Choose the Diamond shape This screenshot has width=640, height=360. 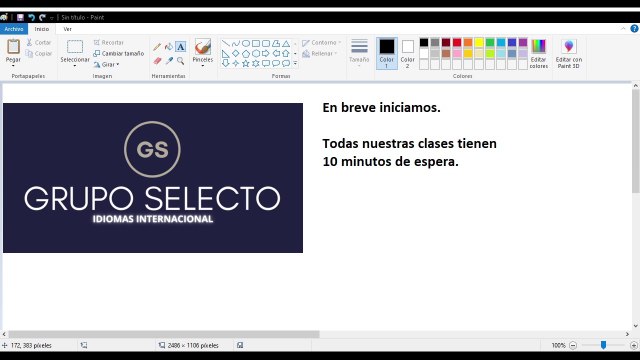coord(236,53)
